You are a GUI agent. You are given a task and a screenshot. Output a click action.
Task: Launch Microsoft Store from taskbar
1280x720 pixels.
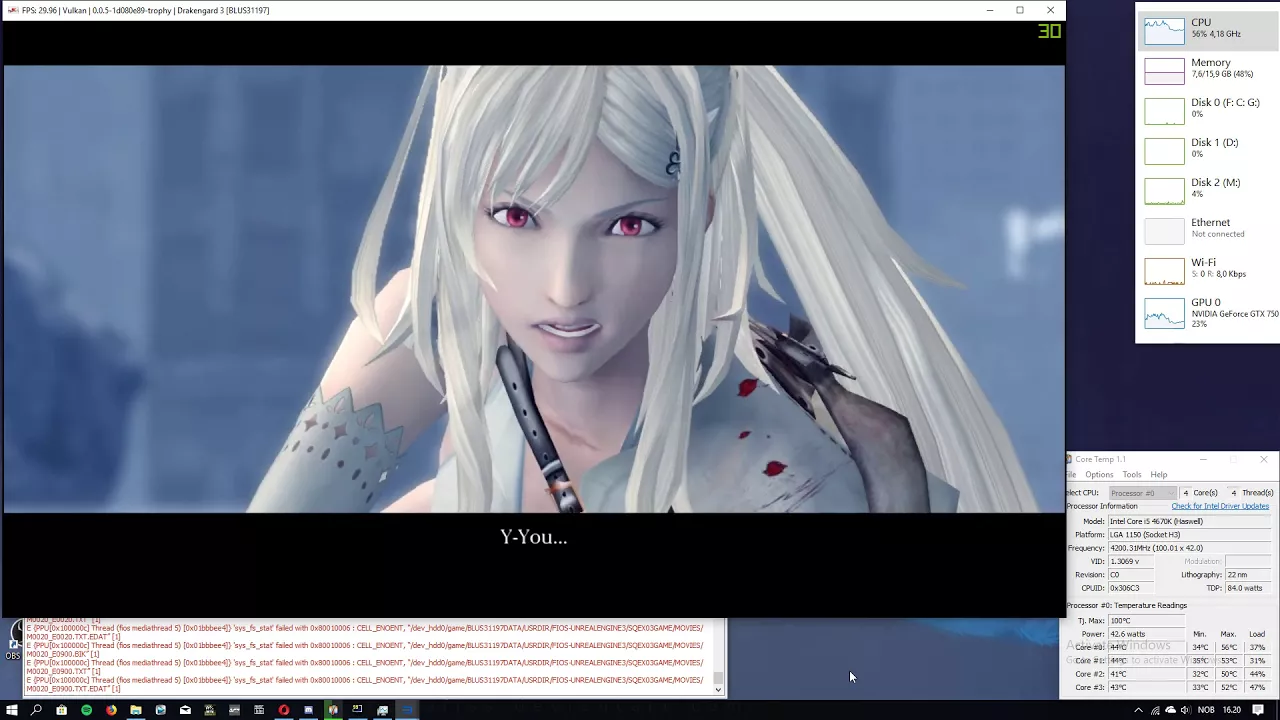tap(61, 710)
